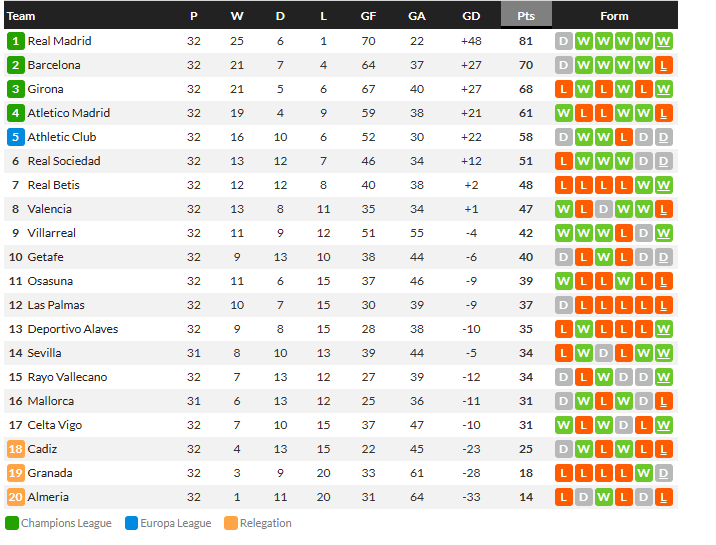Open the Sevilla team link
716x545 pixels.
click(x=44, y=353)
